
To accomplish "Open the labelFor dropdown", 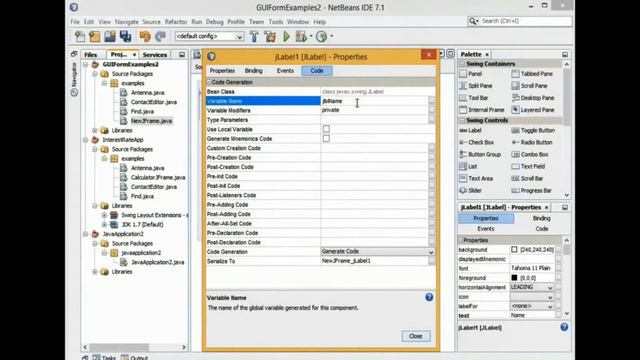I will click(550, 306).
